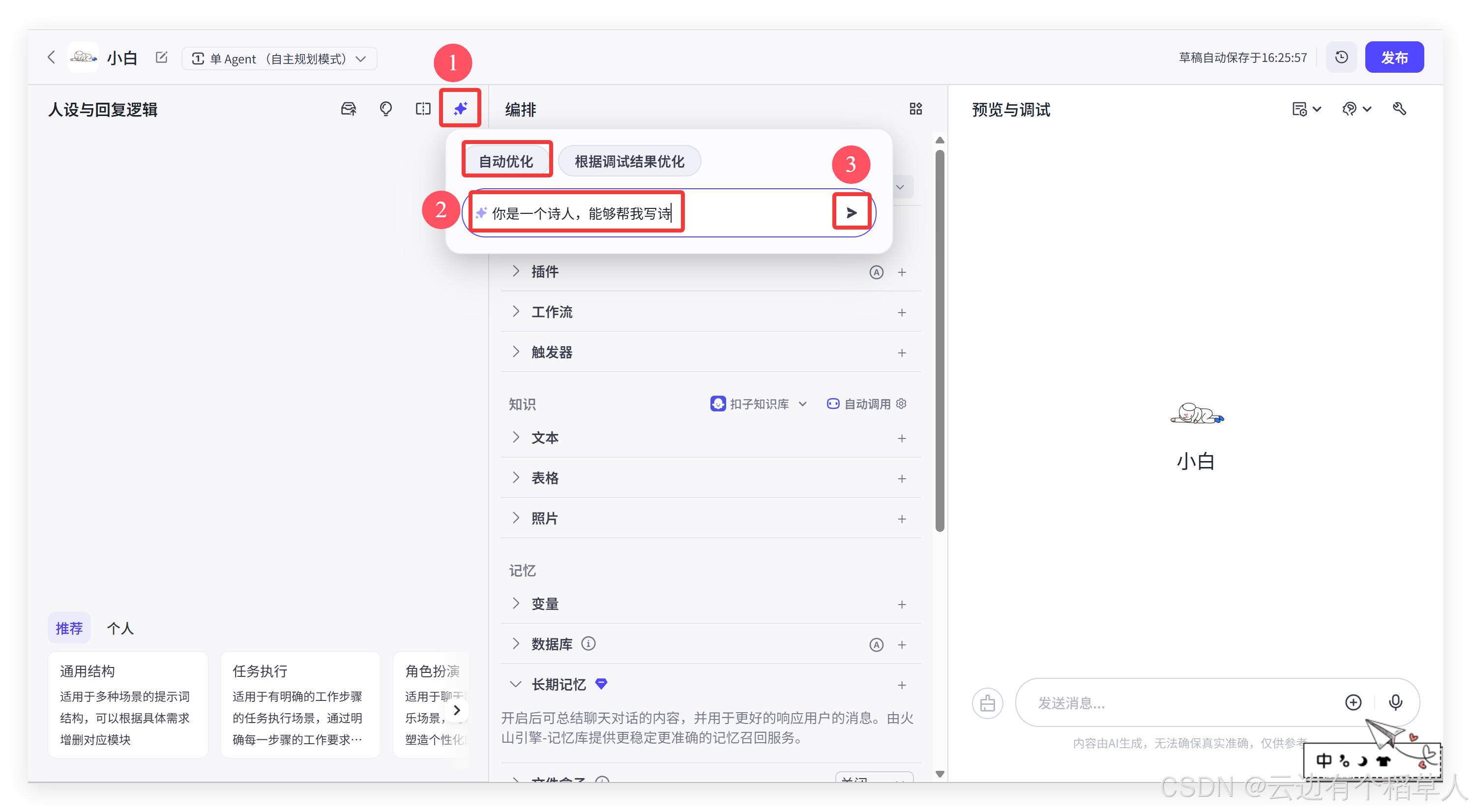Toggle the plugin auto-call A icon
This screenshot has height=812, width=1471.
tap(876, 272)
